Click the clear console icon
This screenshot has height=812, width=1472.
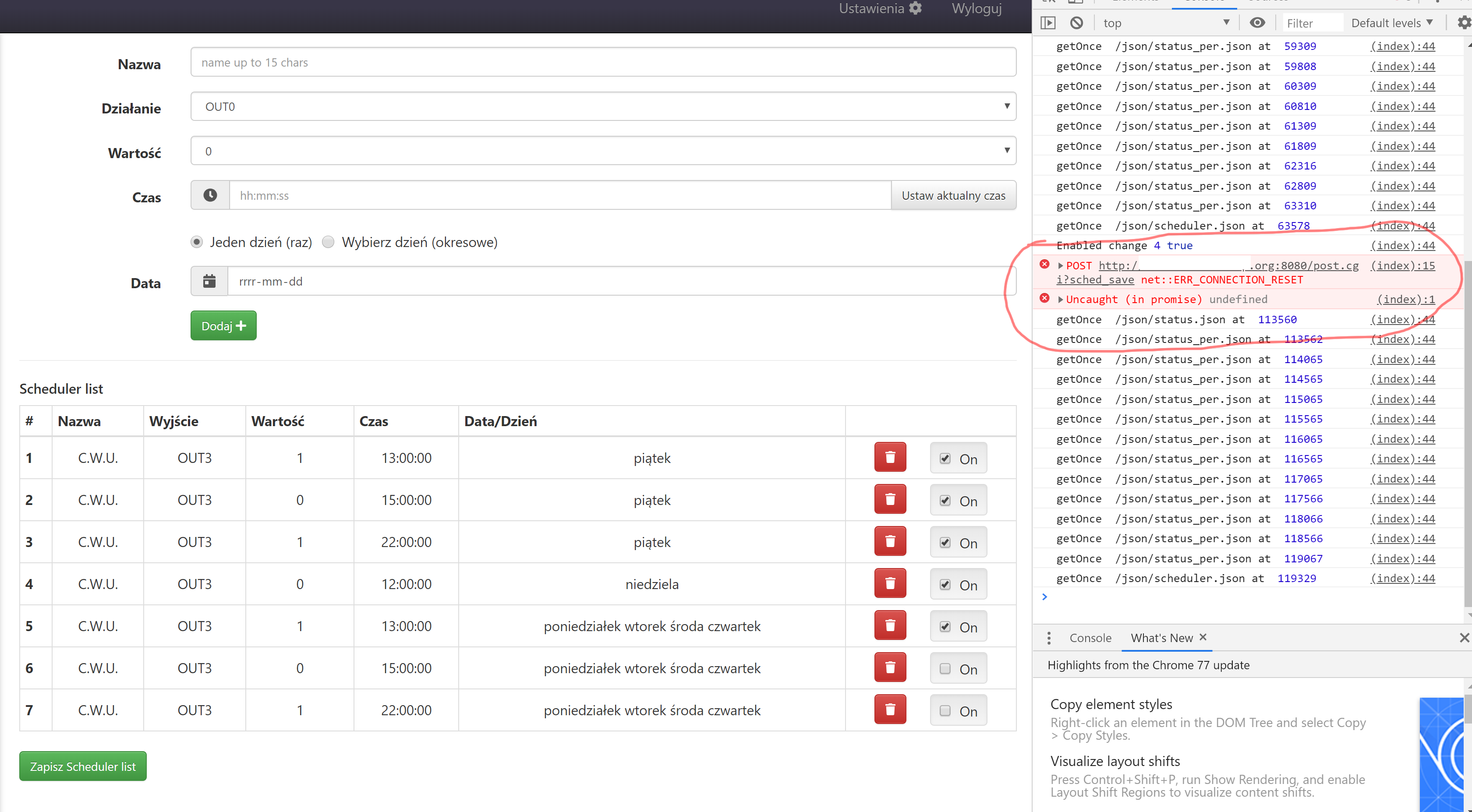tap(1076, 23)
